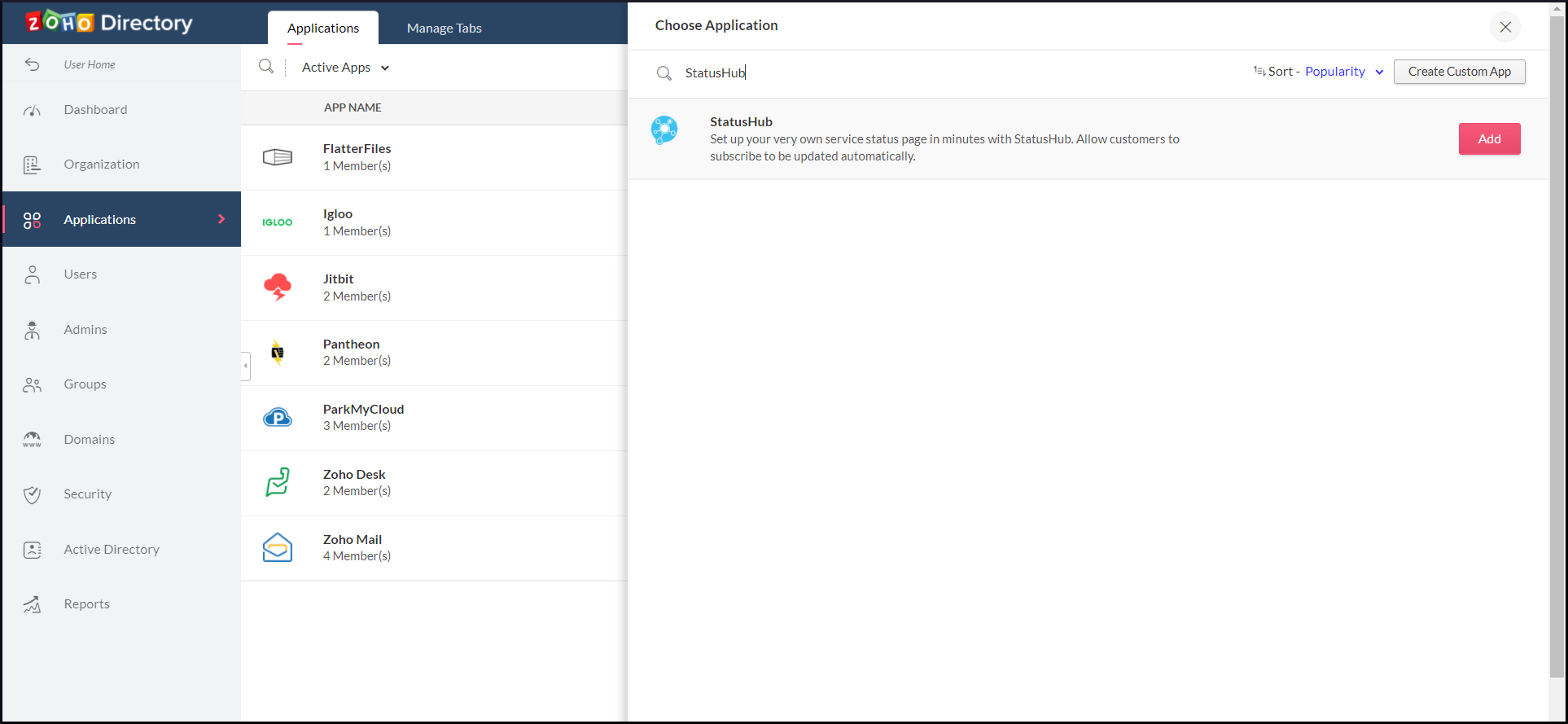Screen dimensions: 1568x724
Task: Click the Reports chart icon
Action: pos(32,604)
